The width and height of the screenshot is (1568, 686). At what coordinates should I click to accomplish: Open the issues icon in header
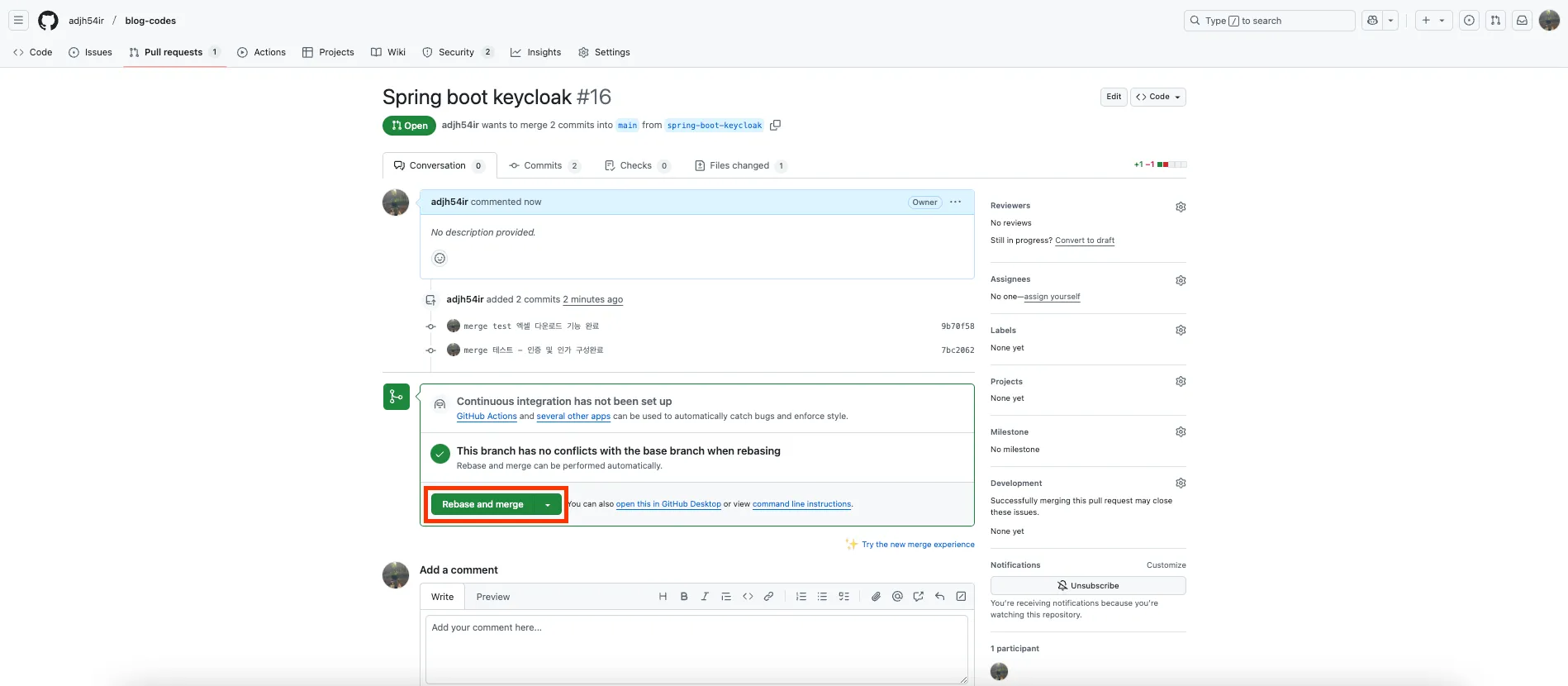pos(1469,21)
